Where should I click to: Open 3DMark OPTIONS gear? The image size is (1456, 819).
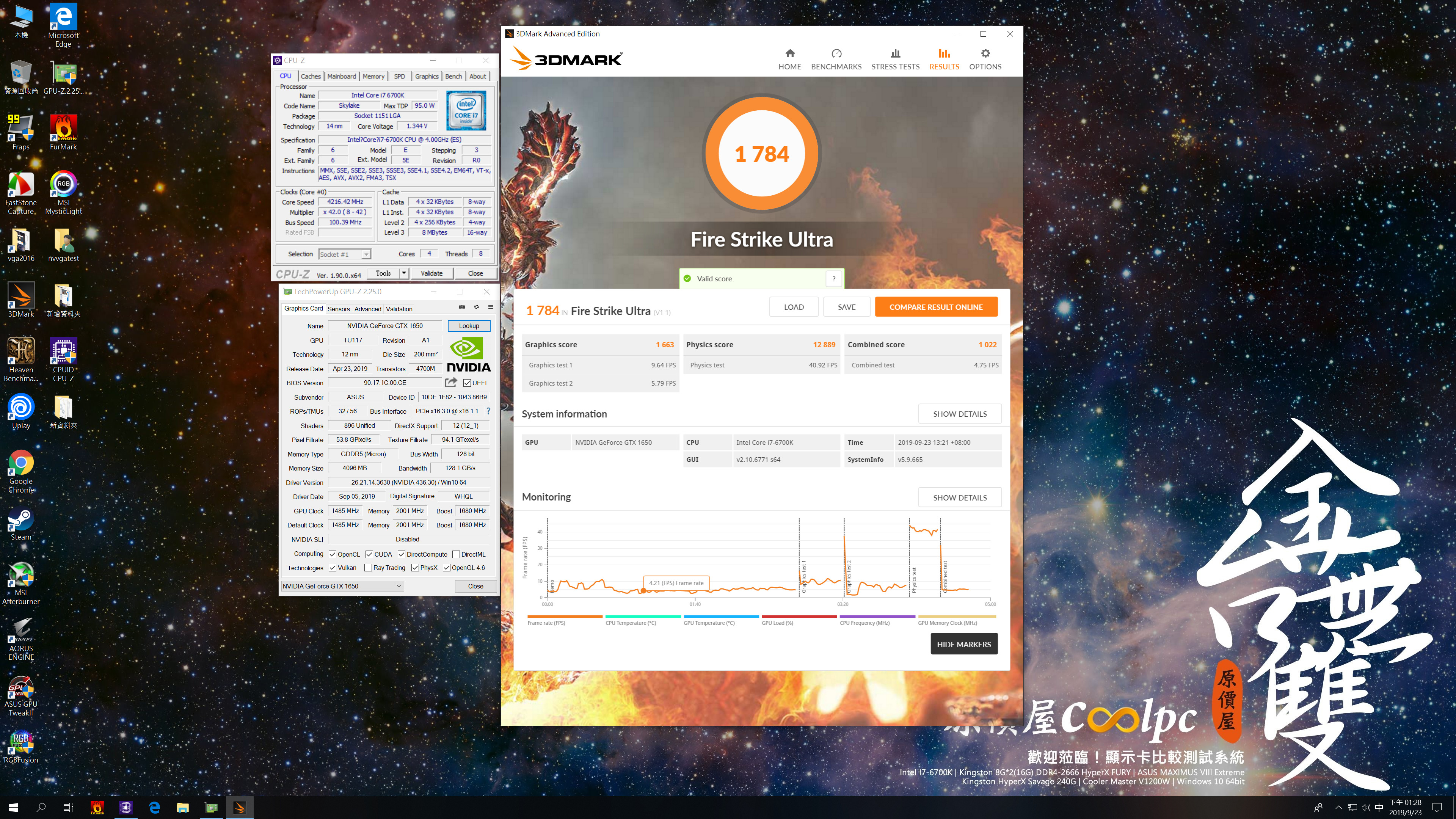click(985, 60)
